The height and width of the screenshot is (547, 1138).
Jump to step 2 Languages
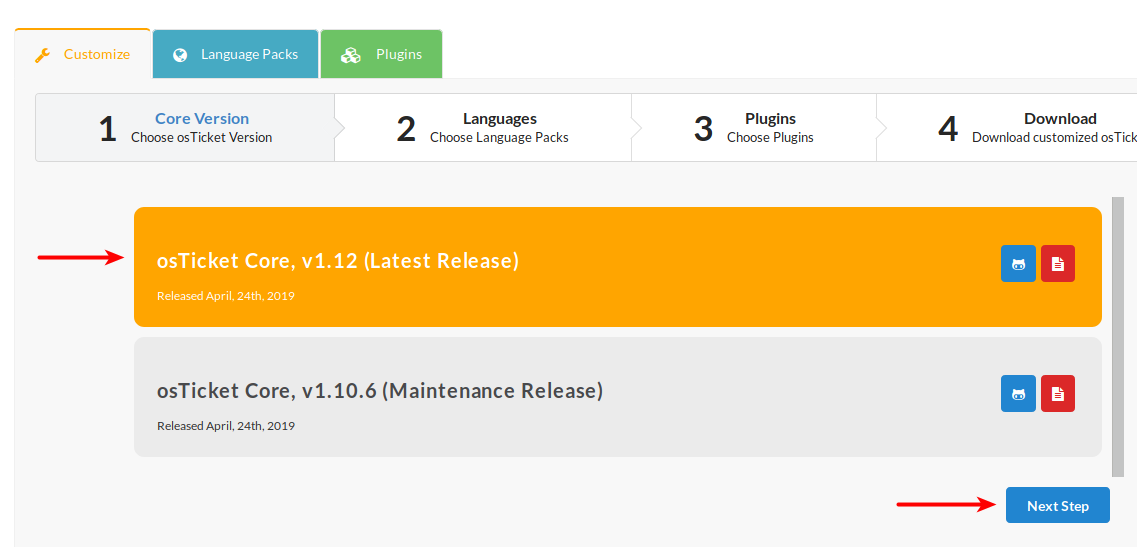(x=483, y=128)
